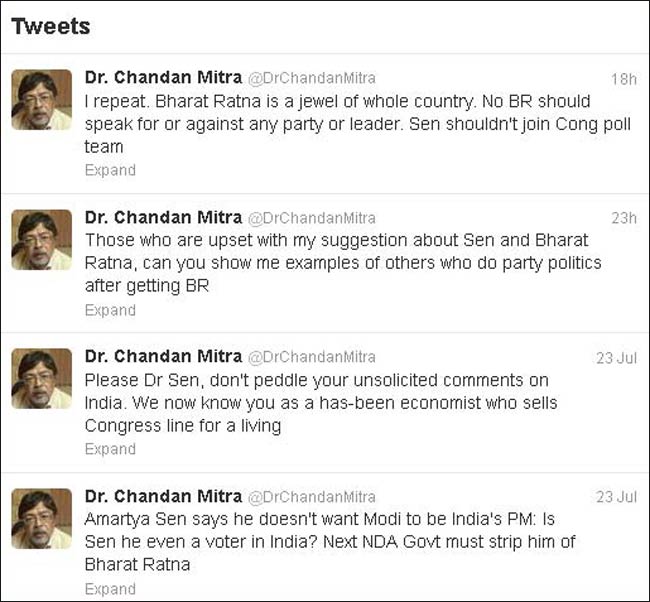Open Dr. Chandan Mitra name on 23h tweet

(163, 217)
